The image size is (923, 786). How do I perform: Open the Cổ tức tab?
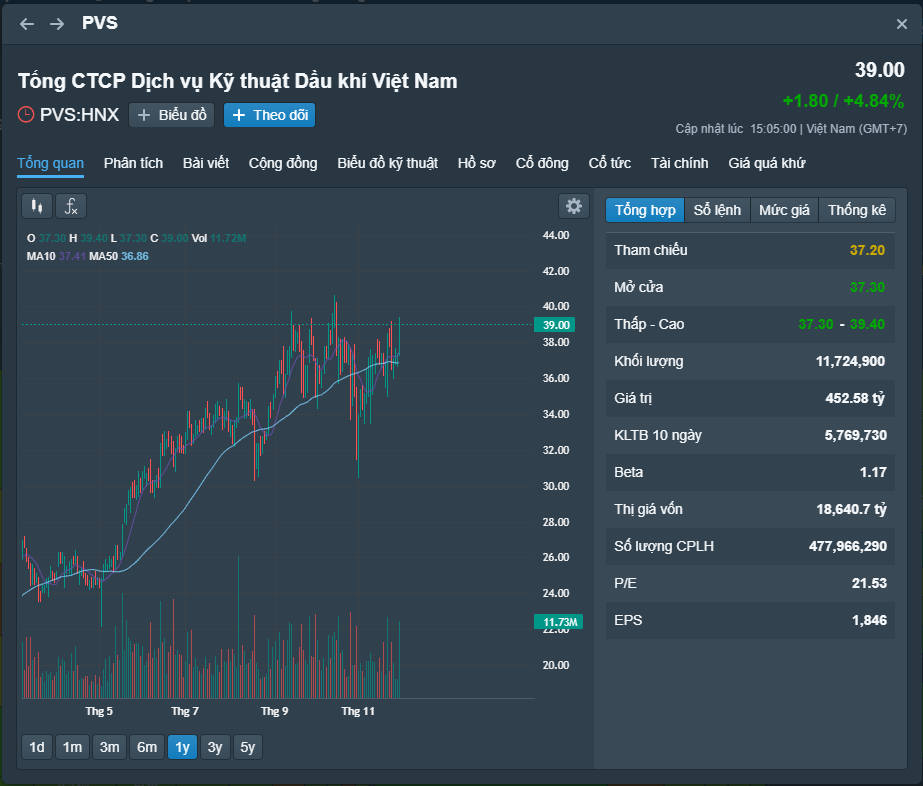[610, 163]
